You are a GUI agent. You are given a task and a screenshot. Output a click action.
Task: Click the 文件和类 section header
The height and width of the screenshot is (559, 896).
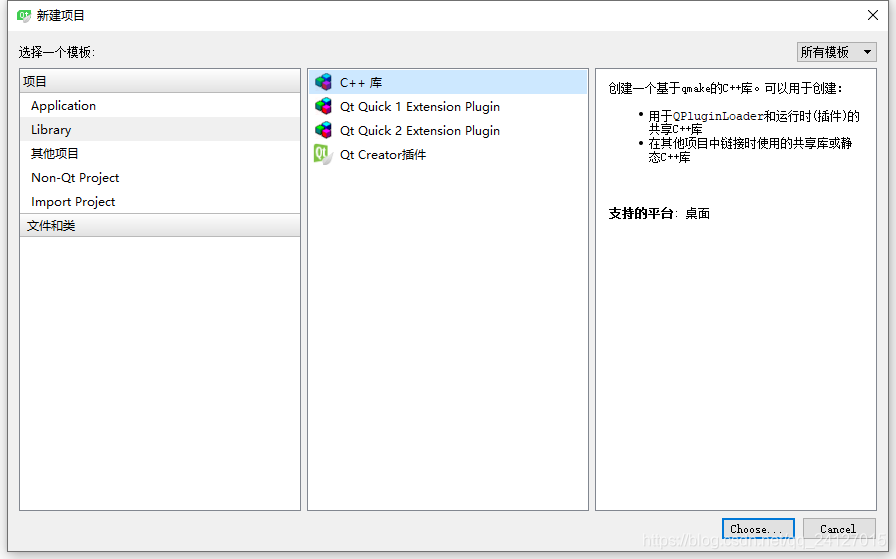(x=159, y=225)
